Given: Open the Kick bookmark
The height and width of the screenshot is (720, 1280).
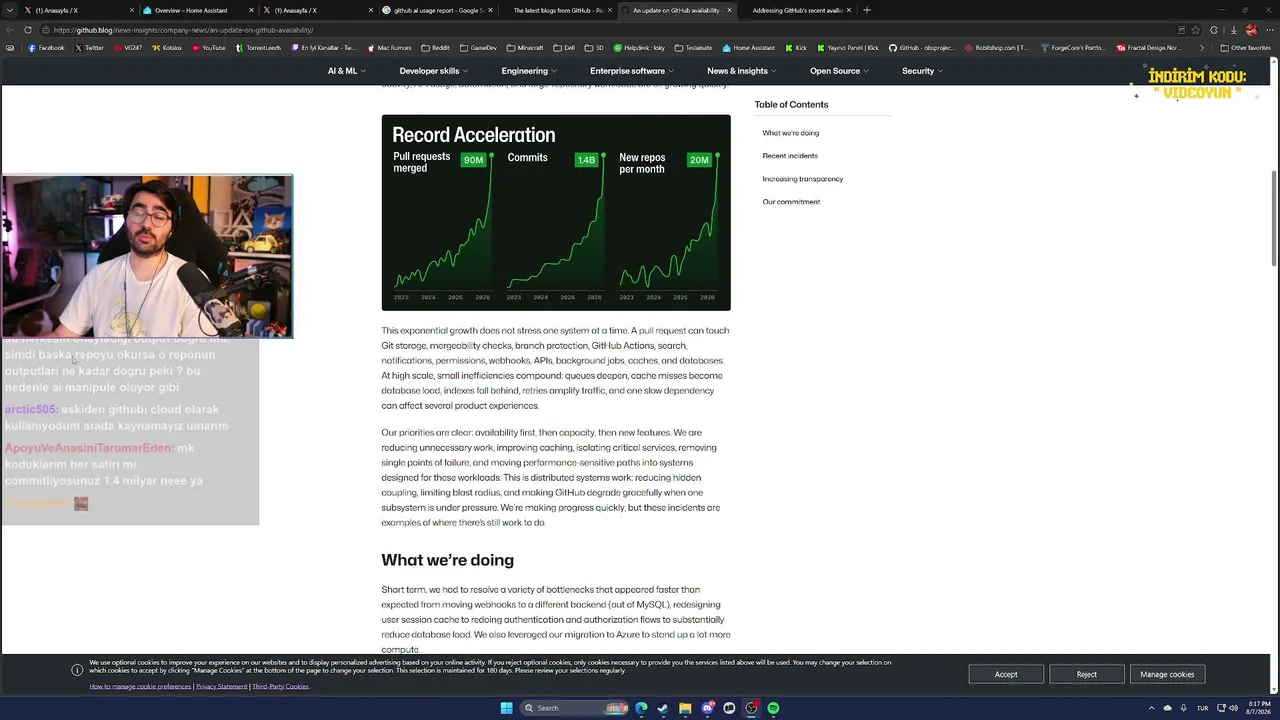Looking at the screenshot, I should click(x=796, y=48).
